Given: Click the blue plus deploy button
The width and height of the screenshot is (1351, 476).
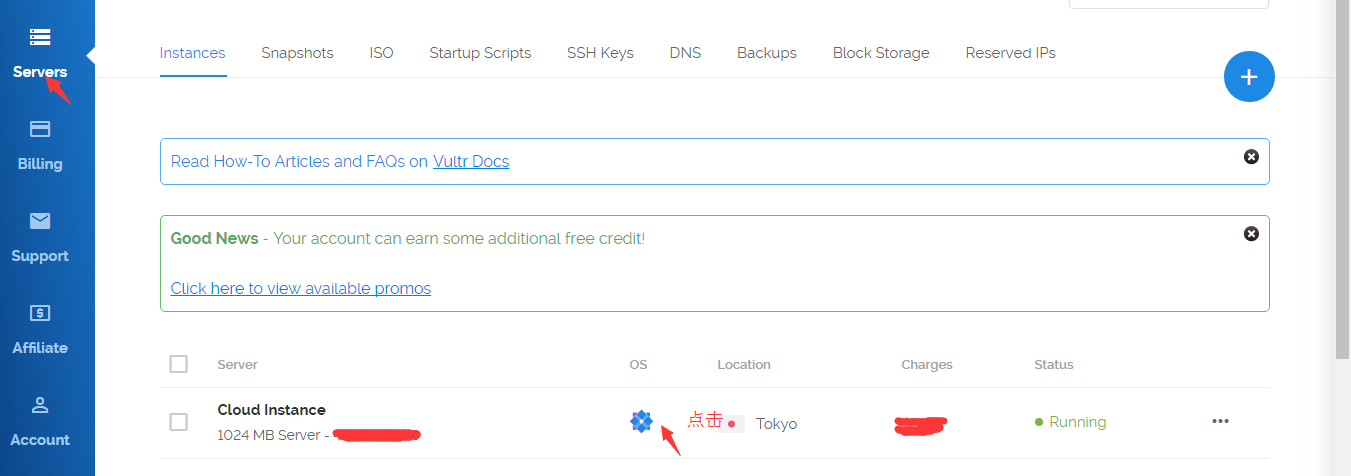Looking at the screenshot, I should coord(1249,77).
